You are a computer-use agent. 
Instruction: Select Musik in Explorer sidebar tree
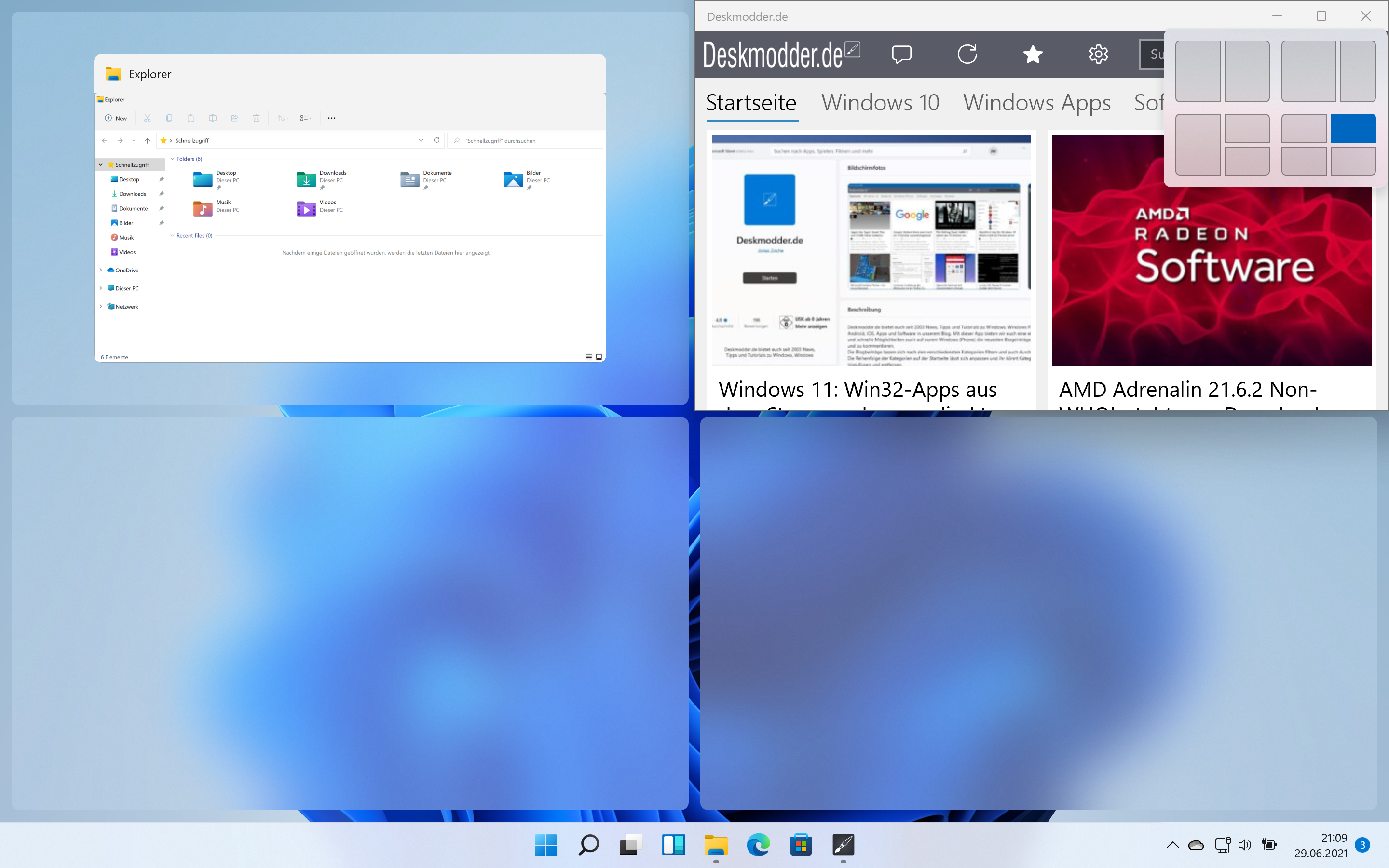point(126,238)
